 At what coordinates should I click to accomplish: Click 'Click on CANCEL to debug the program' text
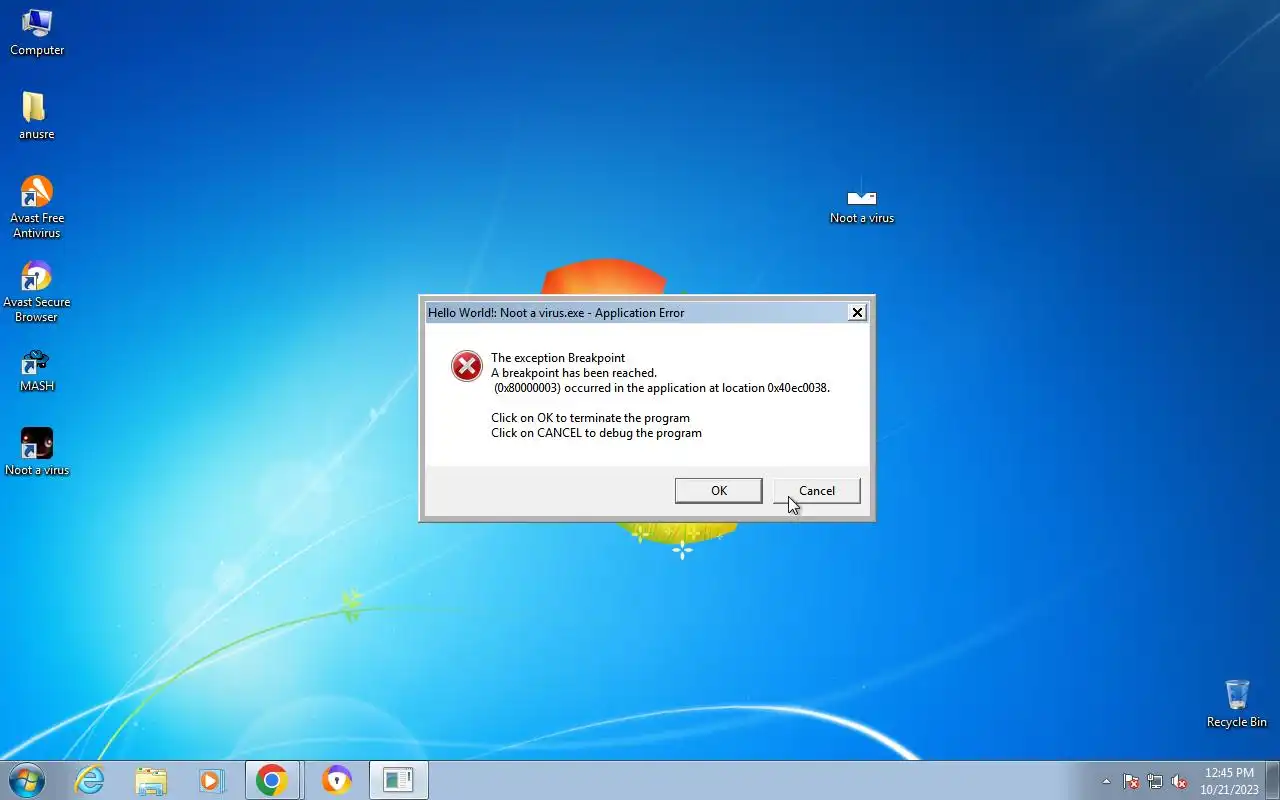click(x=596, y=433)
